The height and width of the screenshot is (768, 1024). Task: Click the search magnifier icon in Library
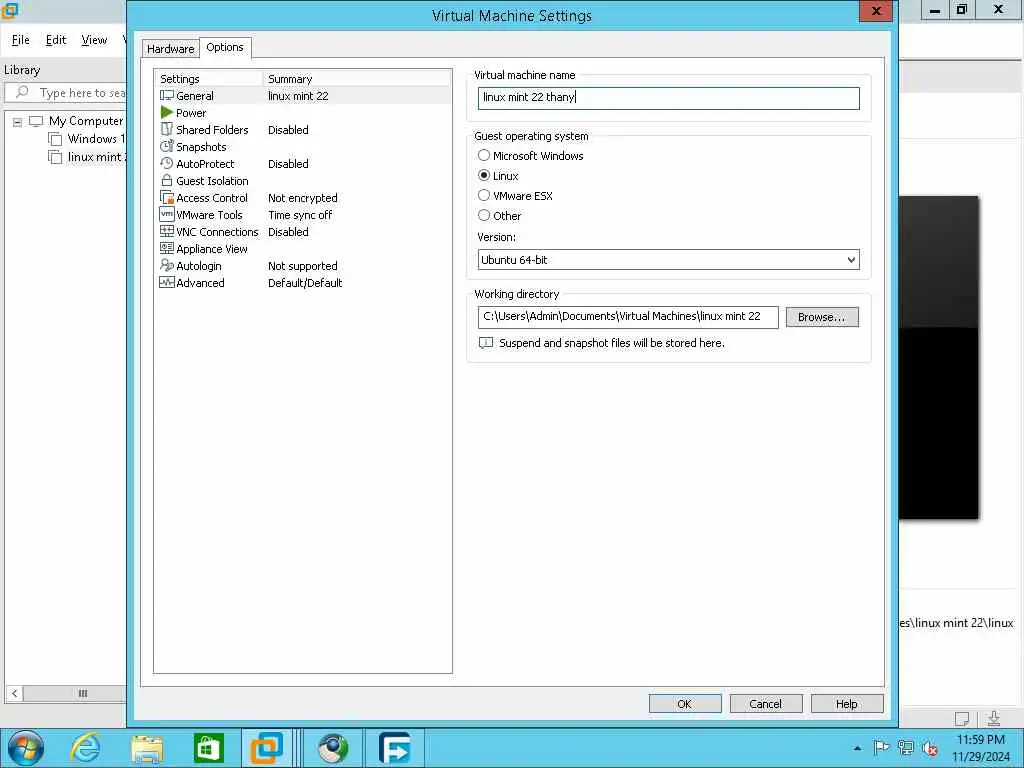pos(22,92)
